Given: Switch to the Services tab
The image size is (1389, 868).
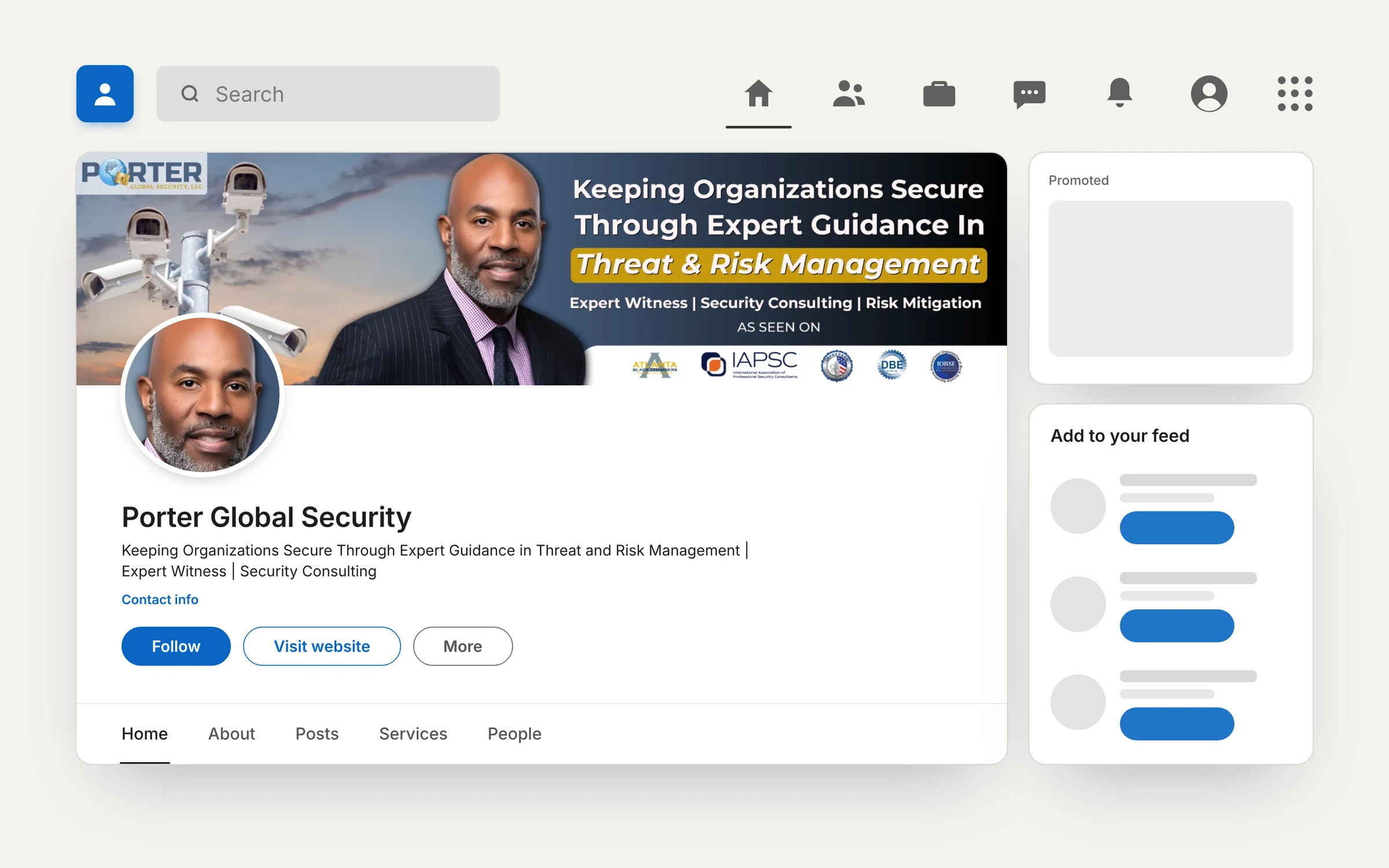Looking at the screenshot, I should tap(413, 734).
